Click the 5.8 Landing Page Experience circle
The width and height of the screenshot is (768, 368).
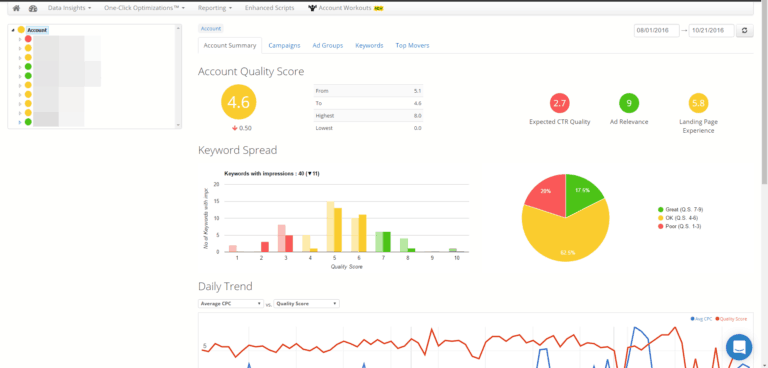698,103
